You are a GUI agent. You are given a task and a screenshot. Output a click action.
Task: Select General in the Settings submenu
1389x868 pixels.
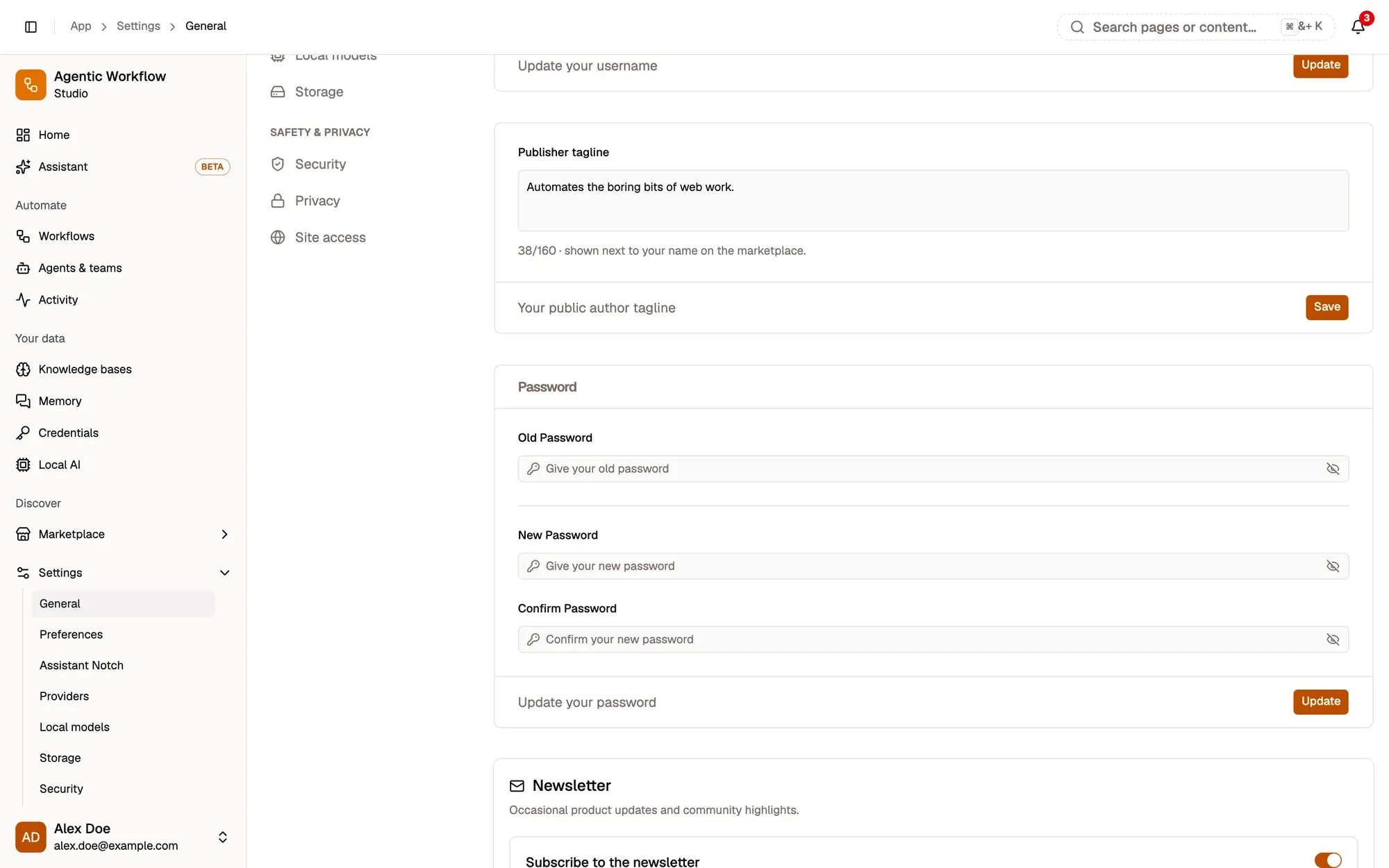point(123,603)
